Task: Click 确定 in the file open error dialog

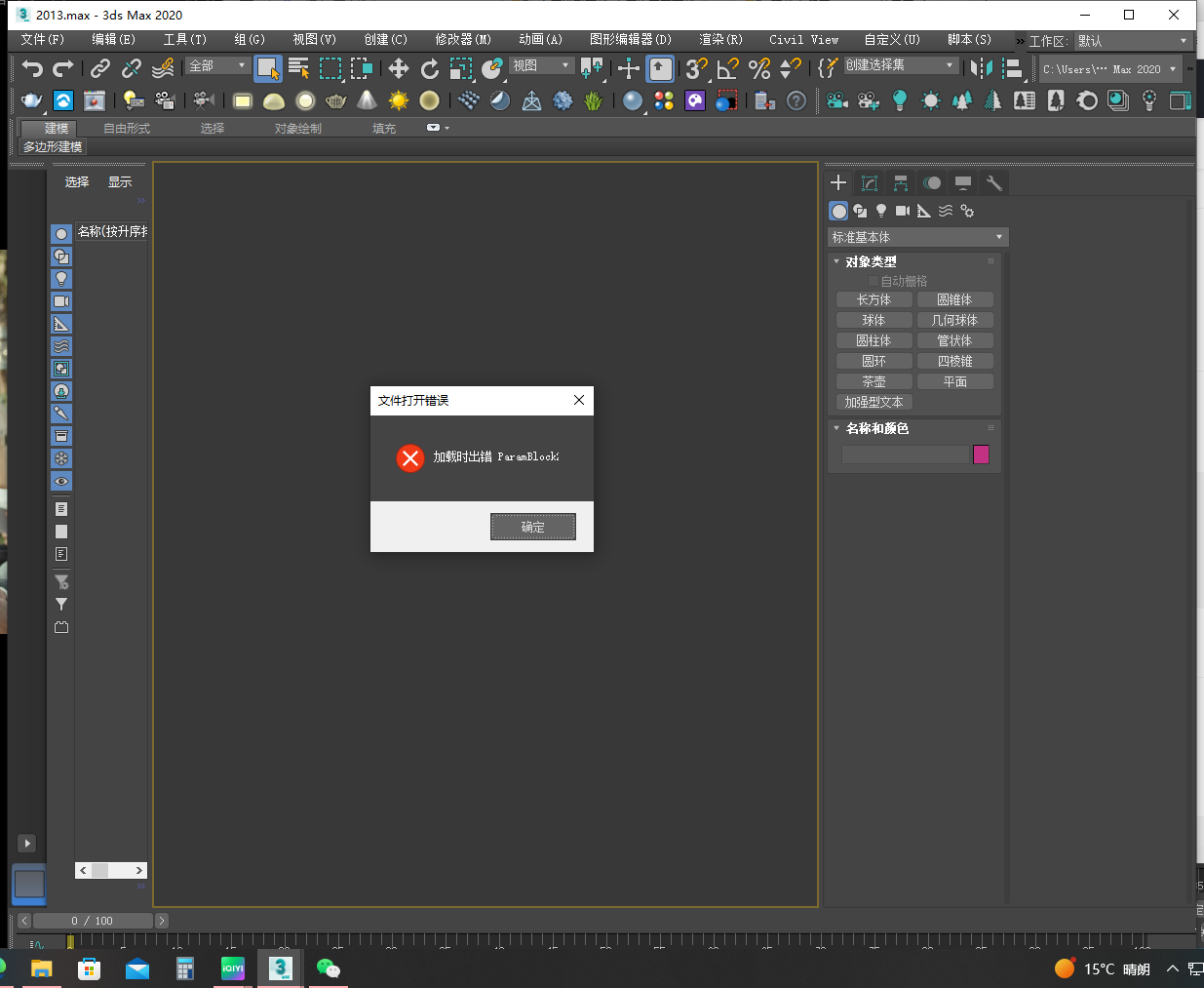Action: click(532, 527)
